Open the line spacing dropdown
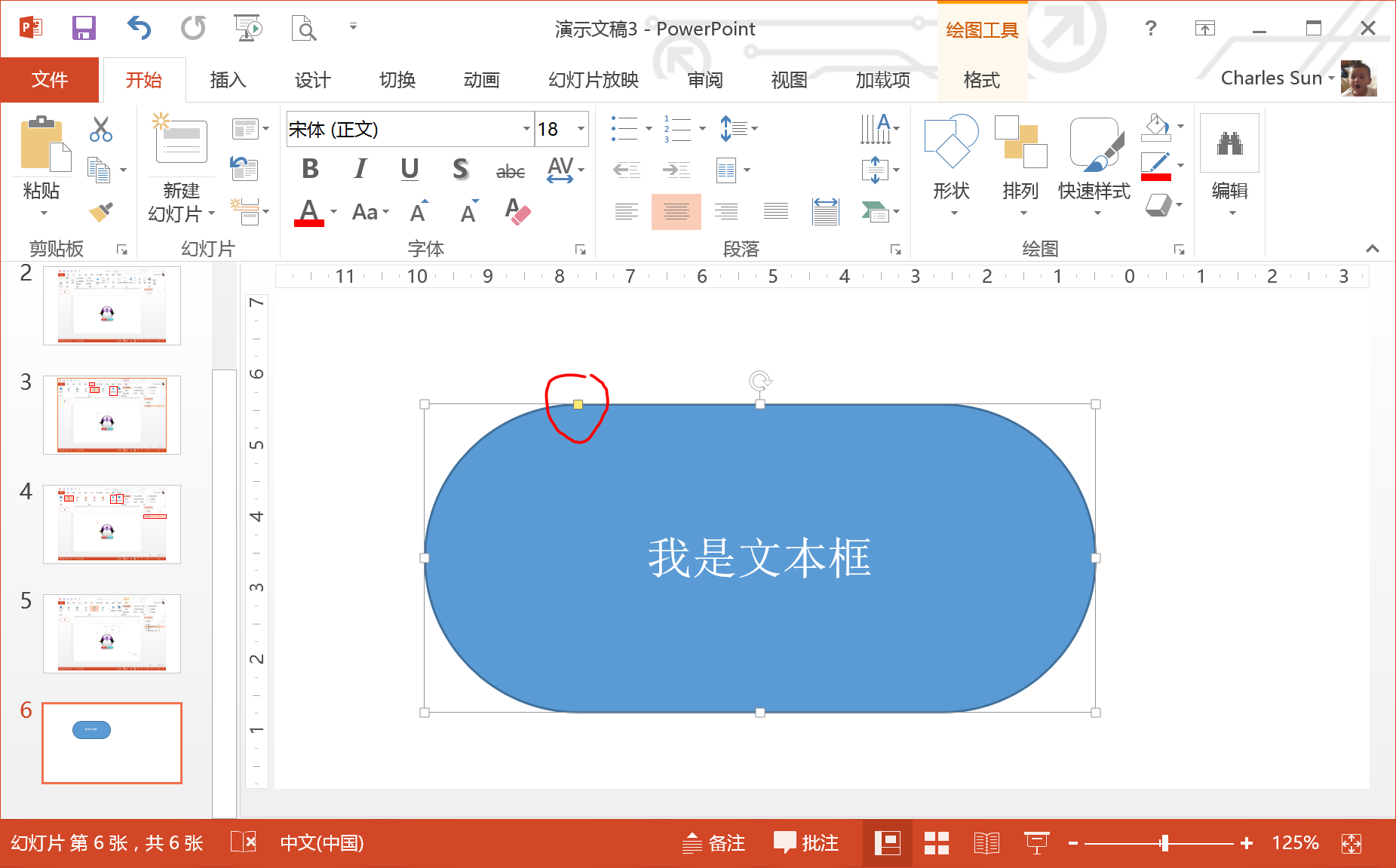Screen dimensions: 1396x868 (x=738, y=128)
